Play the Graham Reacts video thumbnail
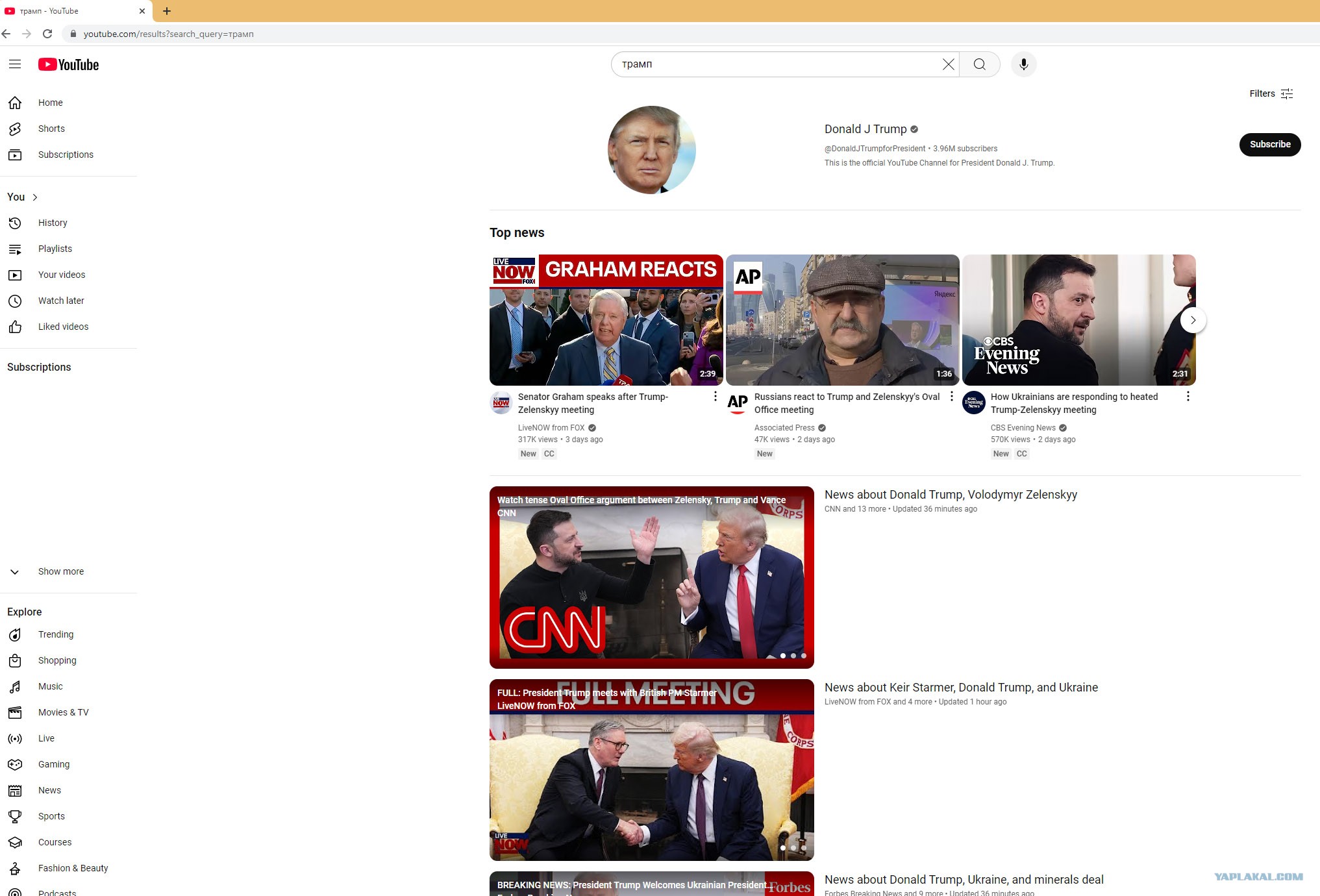1320x896 pixels. click(x=606, y=320)
